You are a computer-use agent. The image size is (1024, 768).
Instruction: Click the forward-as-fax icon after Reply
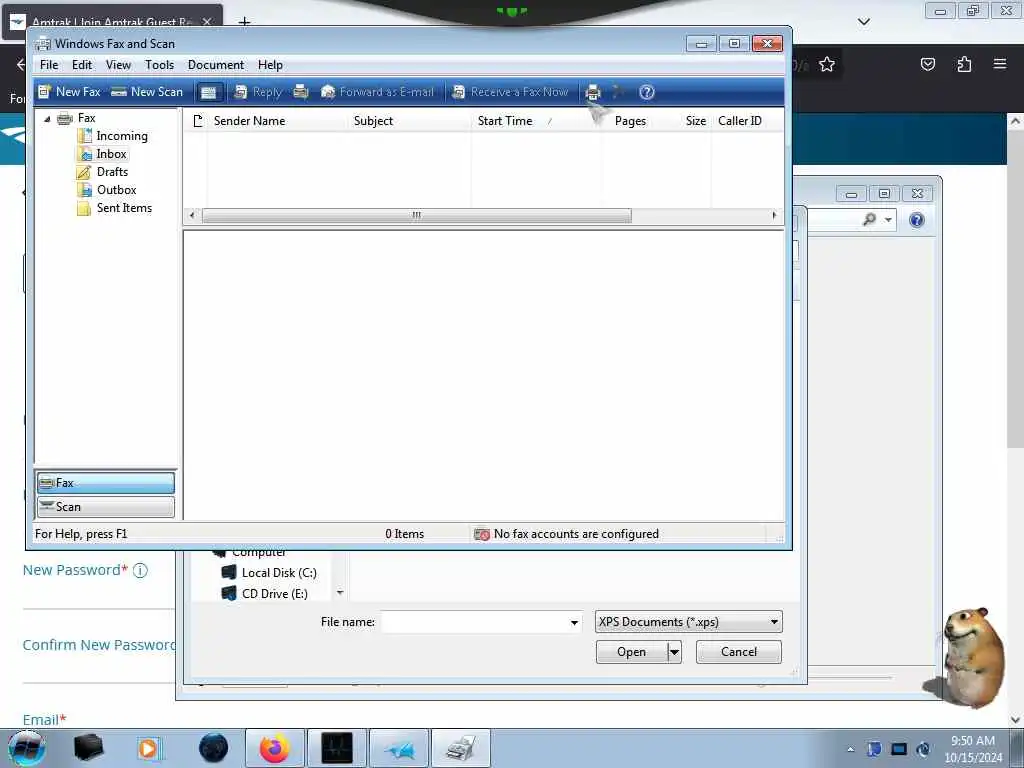coord(300,91)
